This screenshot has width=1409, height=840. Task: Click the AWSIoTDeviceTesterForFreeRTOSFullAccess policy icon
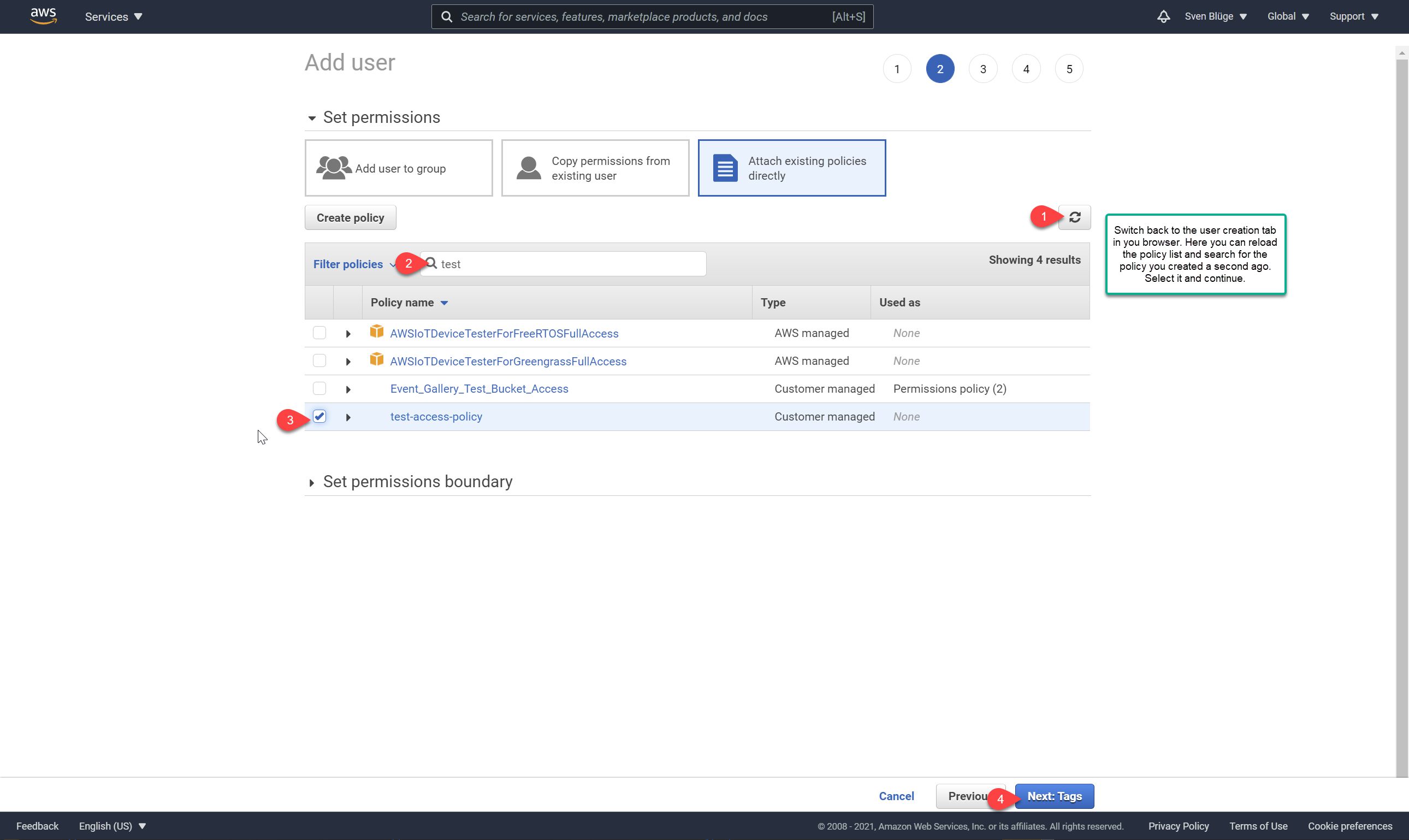(376, 332)
